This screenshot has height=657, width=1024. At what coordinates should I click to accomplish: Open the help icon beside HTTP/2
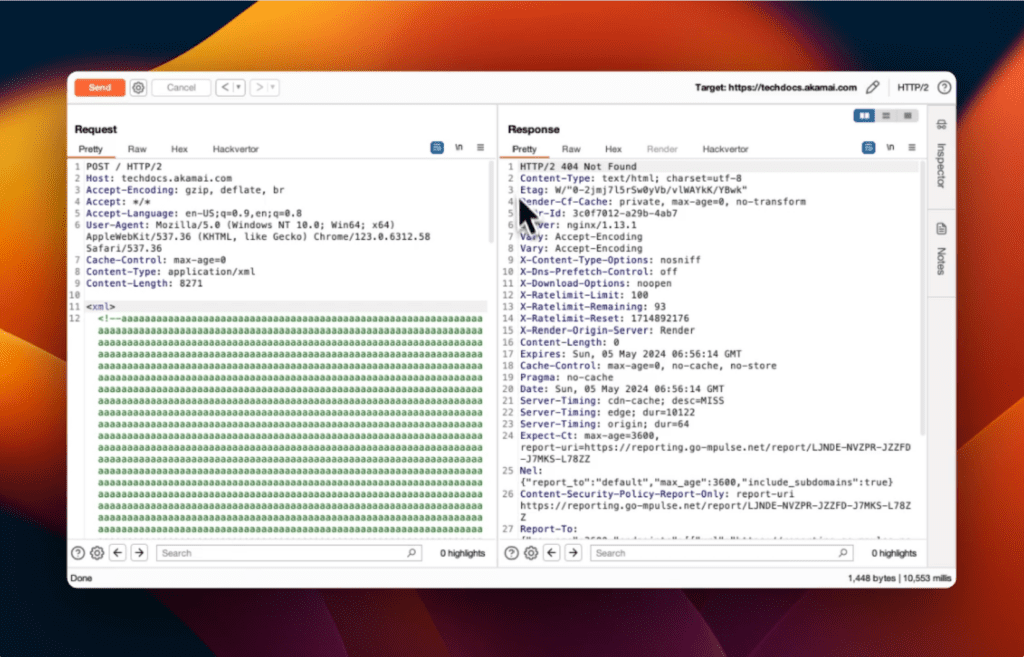point(944,87)
